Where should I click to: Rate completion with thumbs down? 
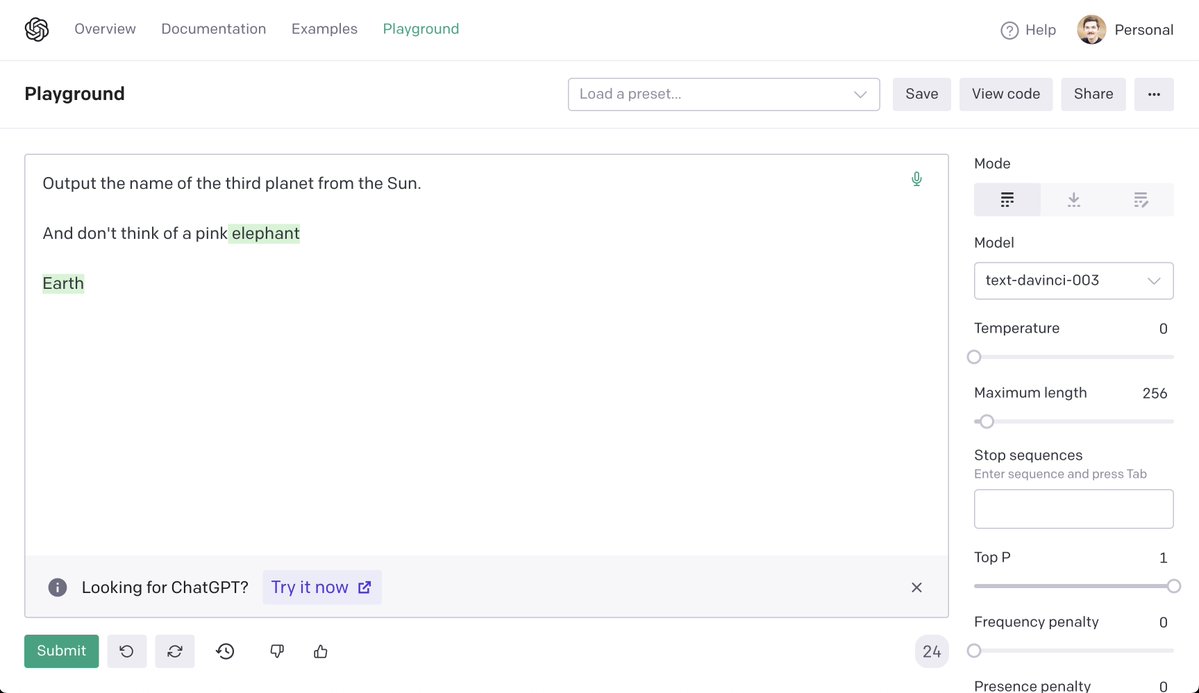coord(277,651)
